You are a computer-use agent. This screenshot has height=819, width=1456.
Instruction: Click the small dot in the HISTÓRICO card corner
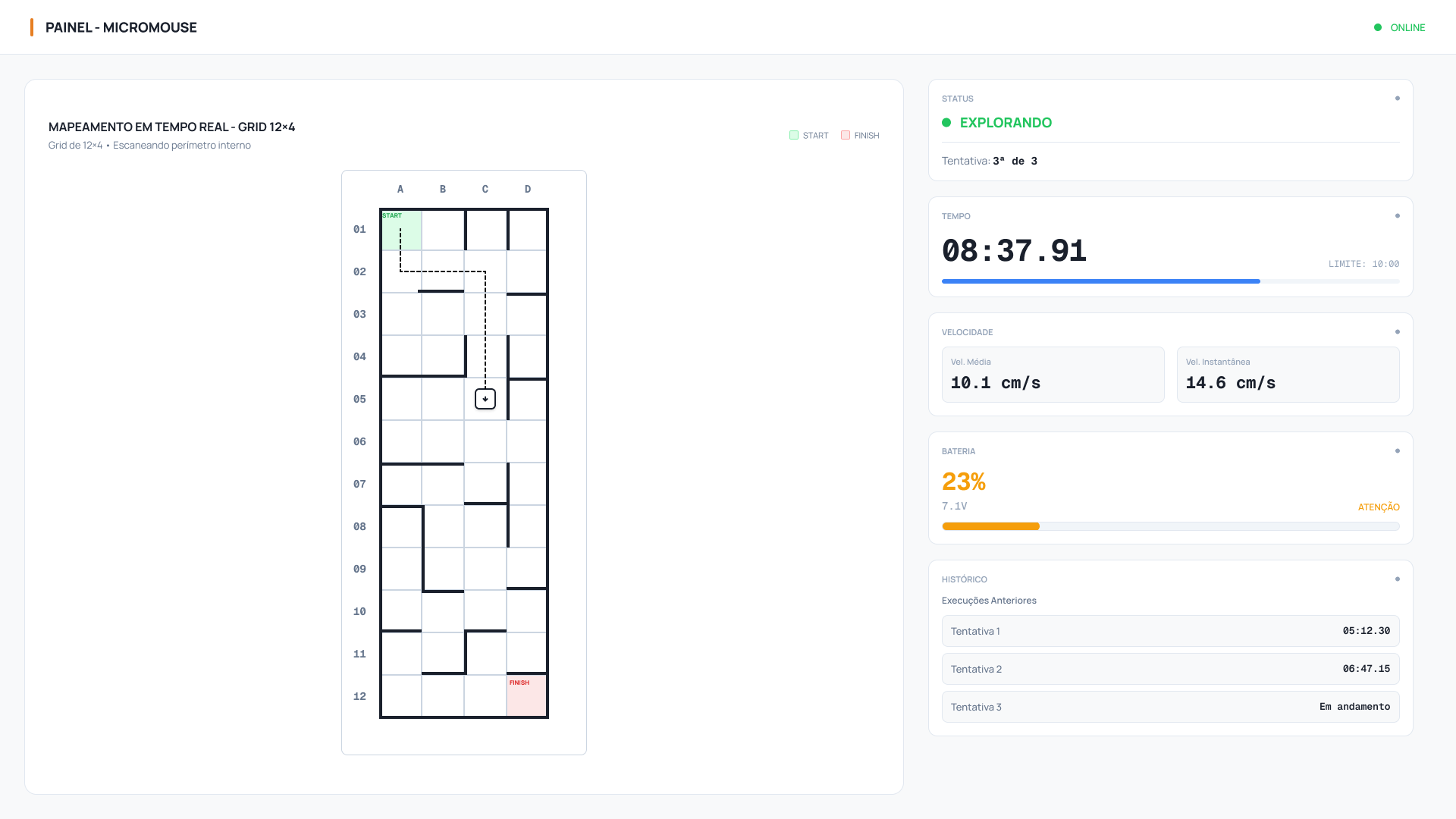[x=1398, y=579]
